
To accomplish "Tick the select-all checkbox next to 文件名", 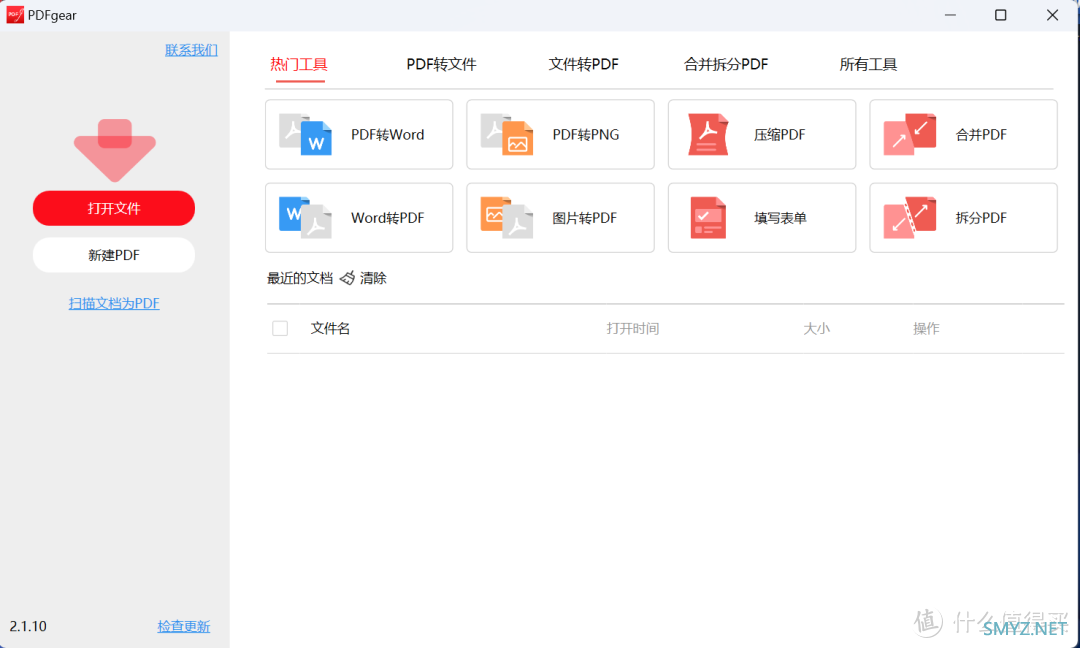I will point(280,328).
